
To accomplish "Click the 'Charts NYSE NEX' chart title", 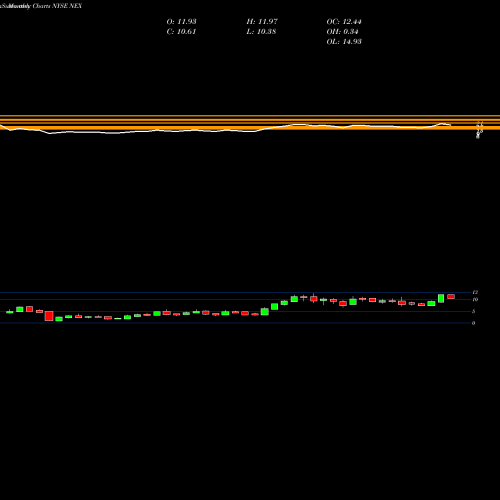I will 57,6.
